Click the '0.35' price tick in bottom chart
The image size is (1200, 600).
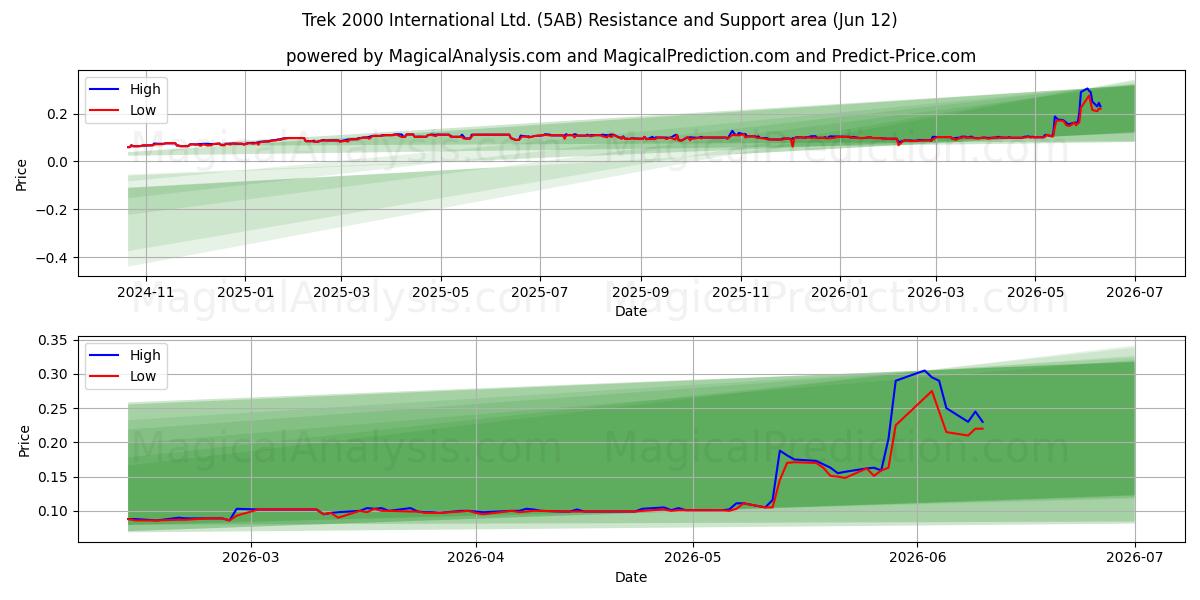tap(55, 340)
